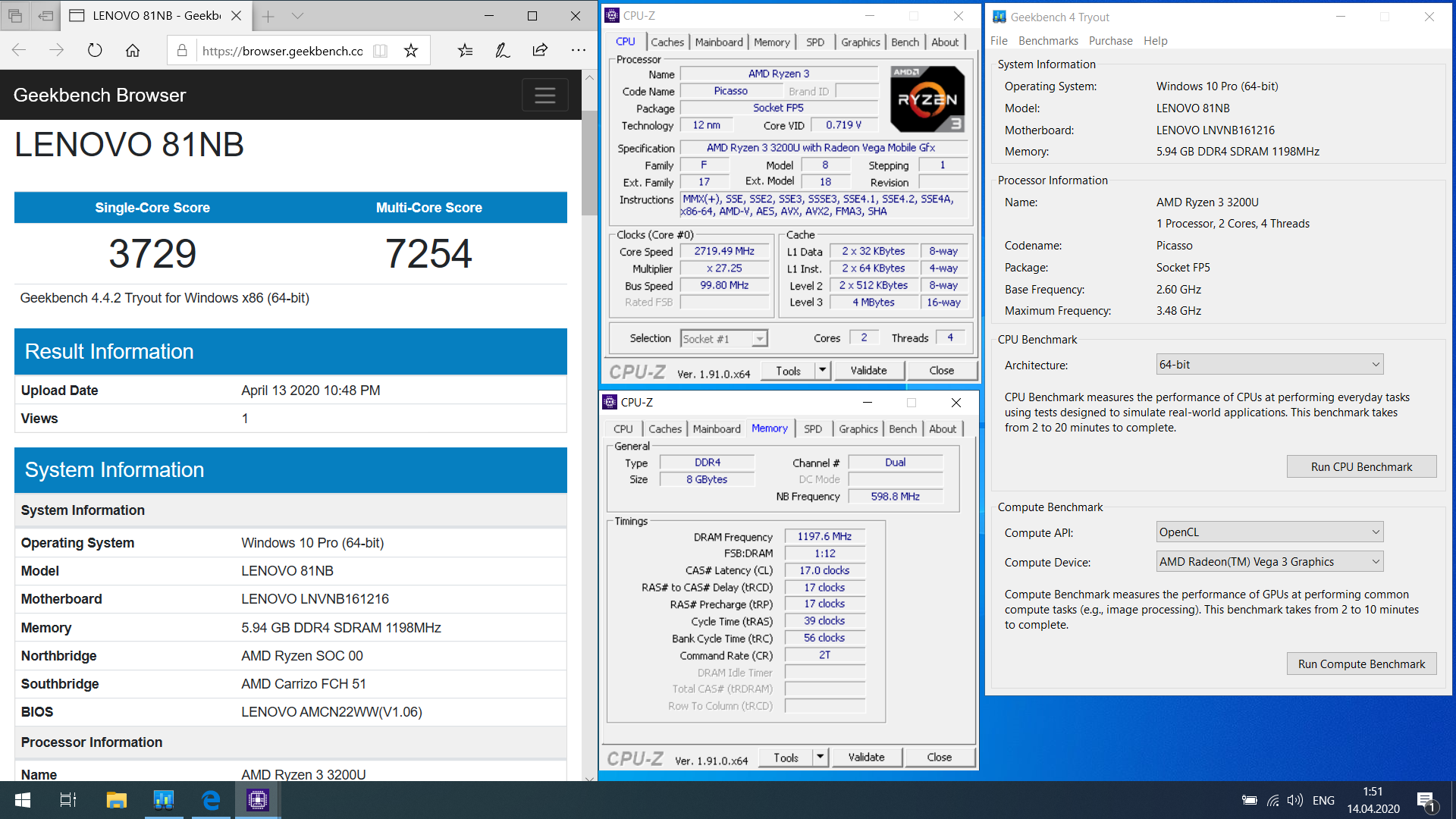Switch to Bench tab in upper CPU-Z
Screen dimensions: 1456x819
pos(905,42)
